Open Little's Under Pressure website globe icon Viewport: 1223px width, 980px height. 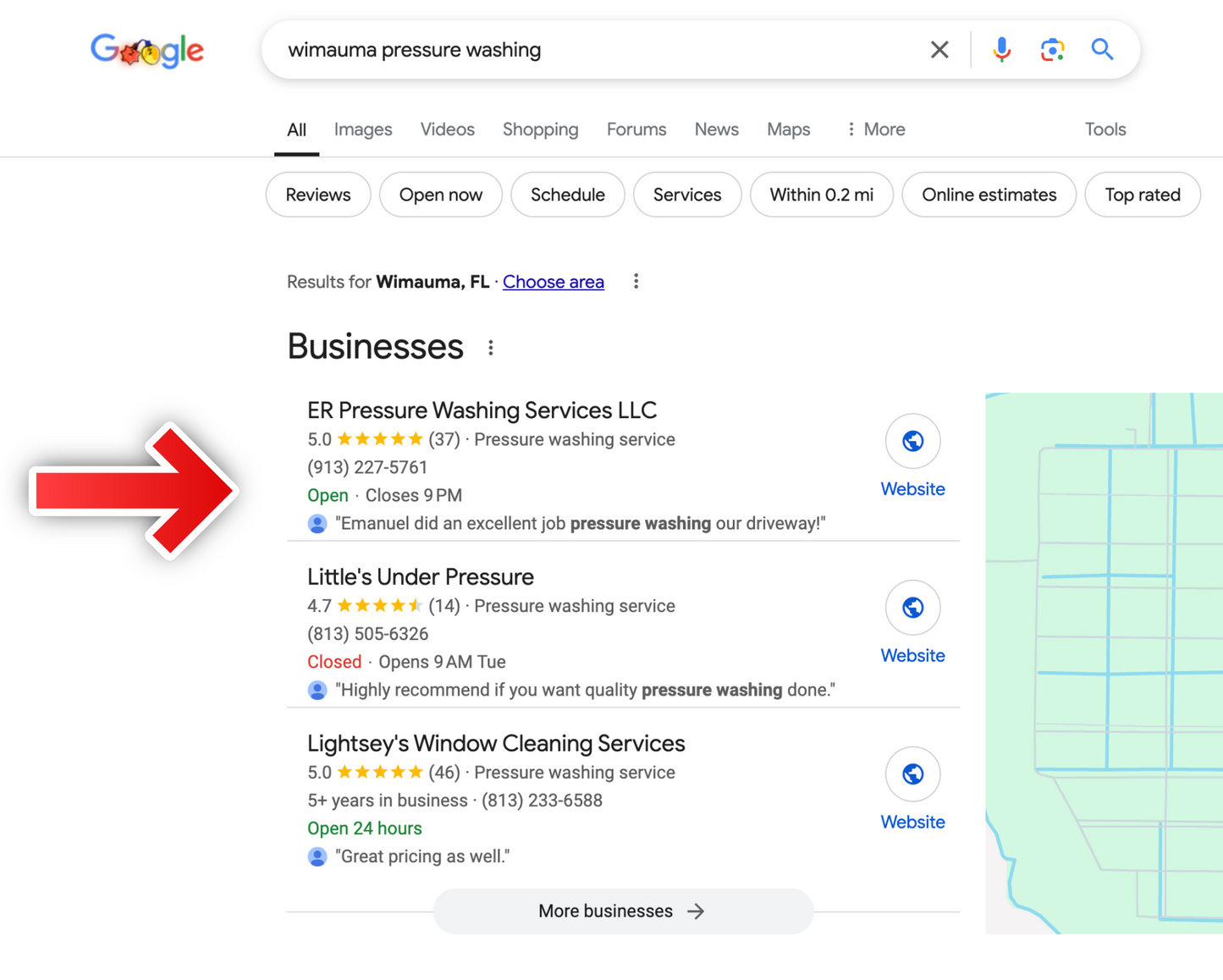point(912,608)
